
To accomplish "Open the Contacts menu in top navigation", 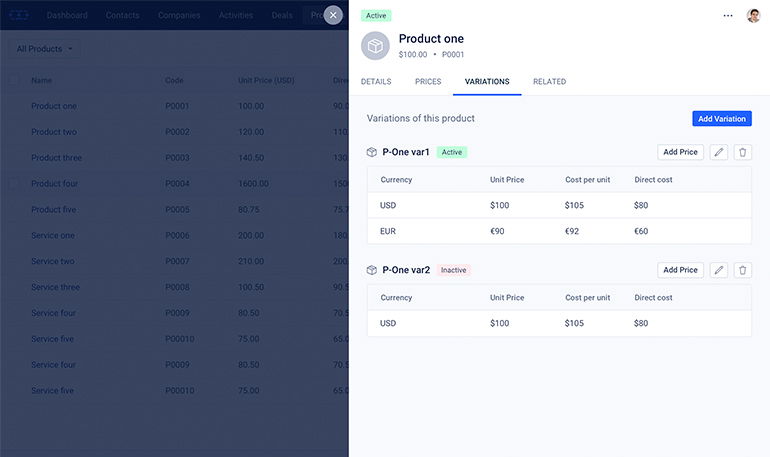I will (123, 15).
